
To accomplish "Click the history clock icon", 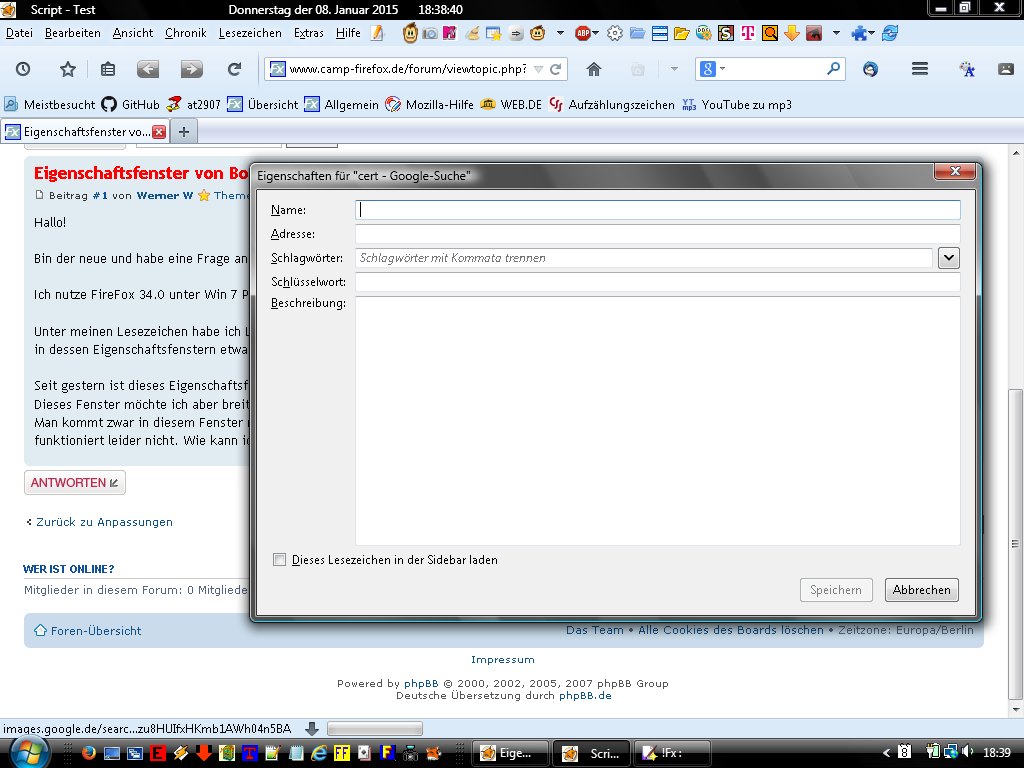I will tap(22, 69).
